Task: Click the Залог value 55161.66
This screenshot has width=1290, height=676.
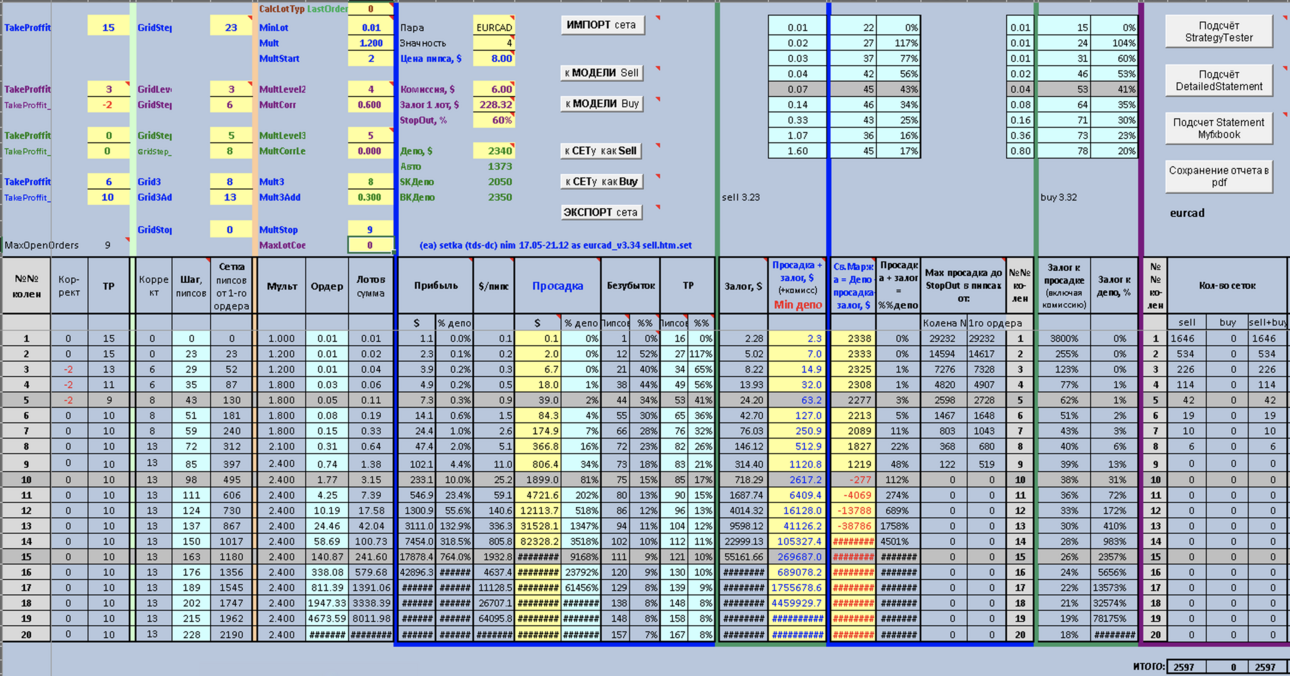Action: (743, 557)
